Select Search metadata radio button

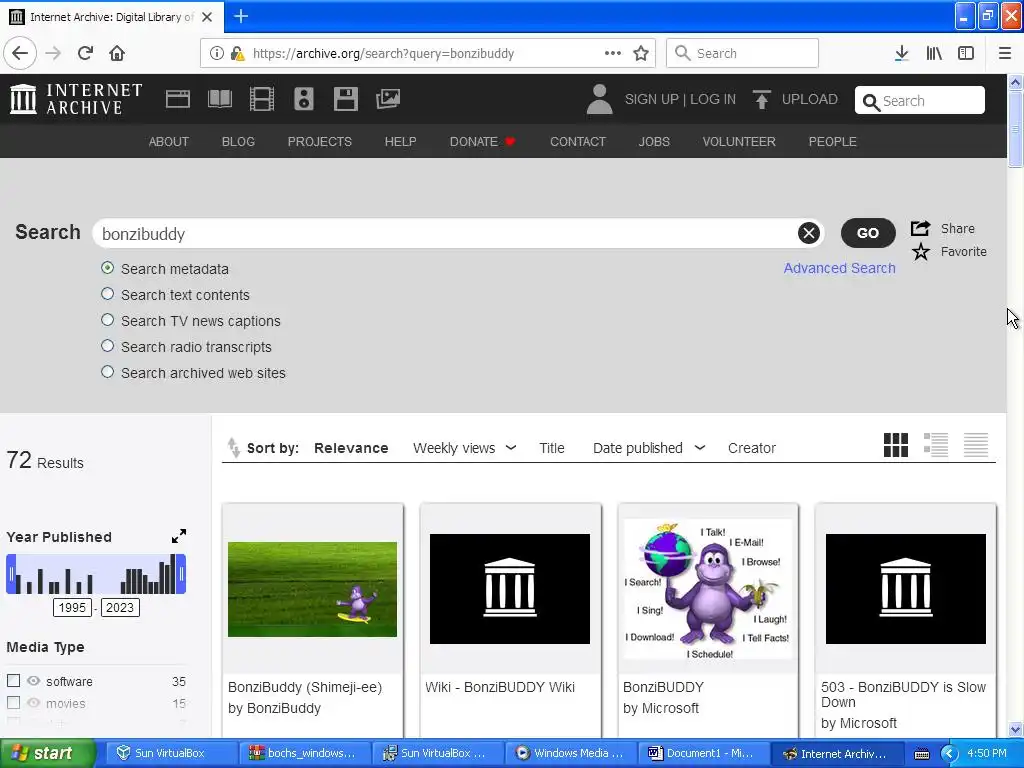(x=108, y=268)
